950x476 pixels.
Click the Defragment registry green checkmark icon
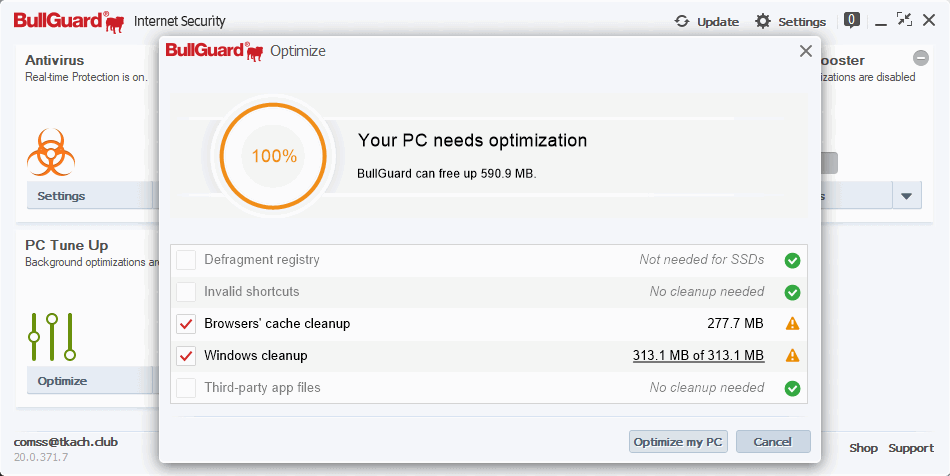[793, 261]
